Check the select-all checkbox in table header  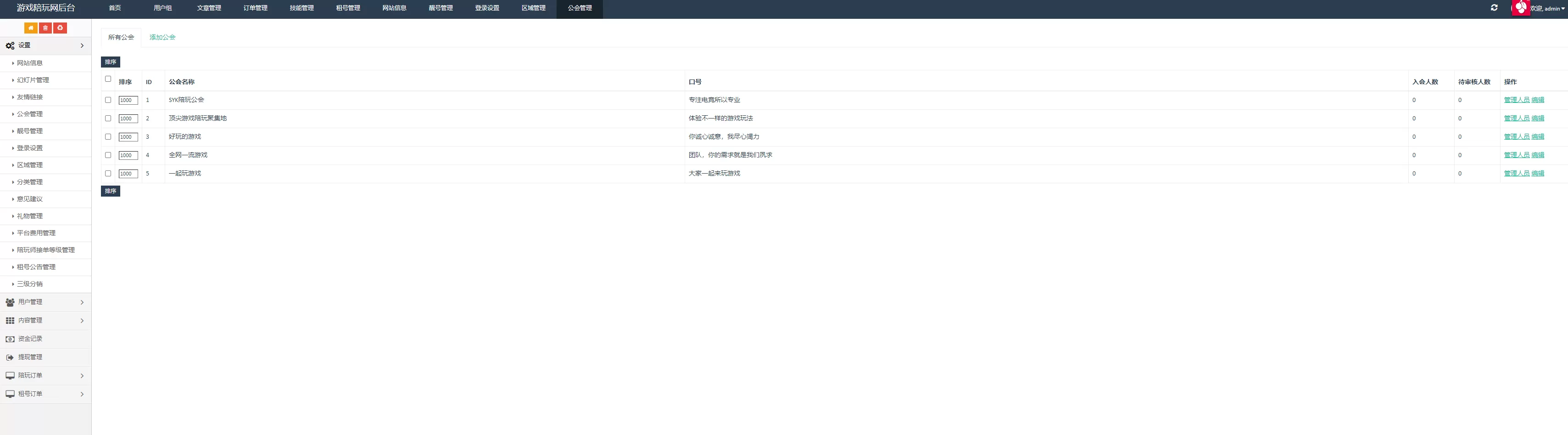click(x=108, y=79)
